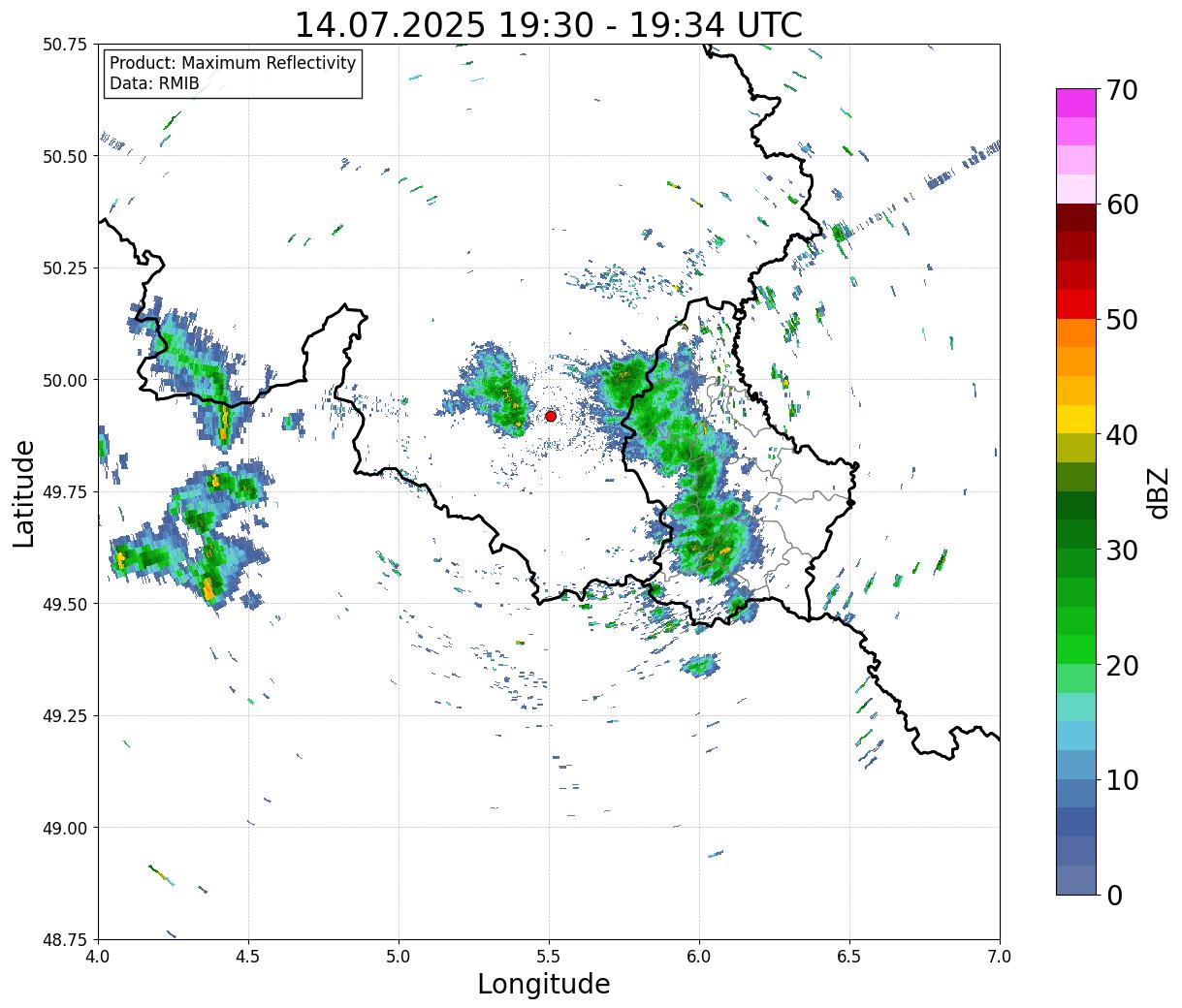The height and width of the screenshot is (1008, 1182).
Task: Click the latitude tick label 48.75
Action: (65, 939)
